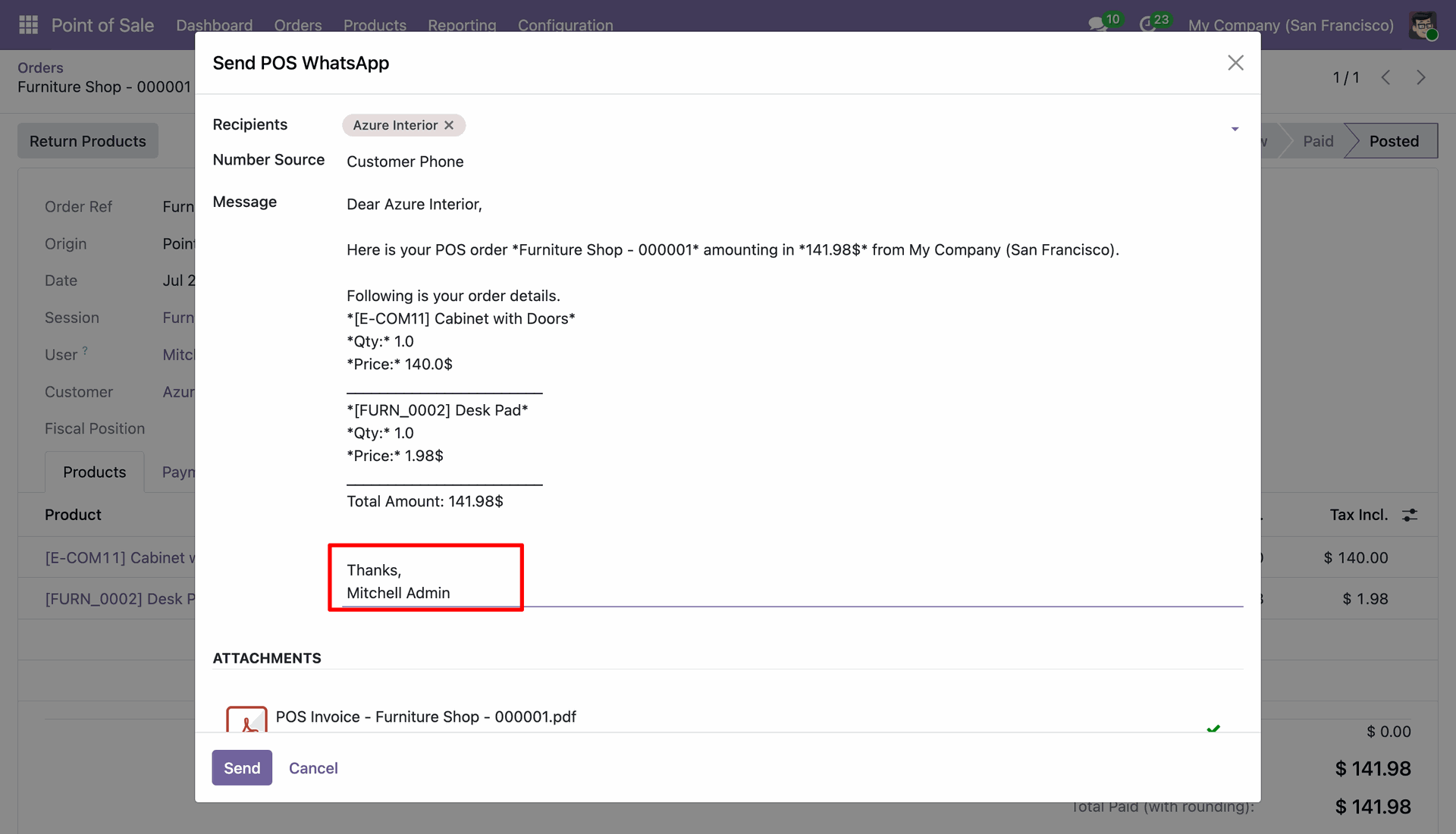1456x834 pixels.
Task: Click the Product column header
Action: 73,515
